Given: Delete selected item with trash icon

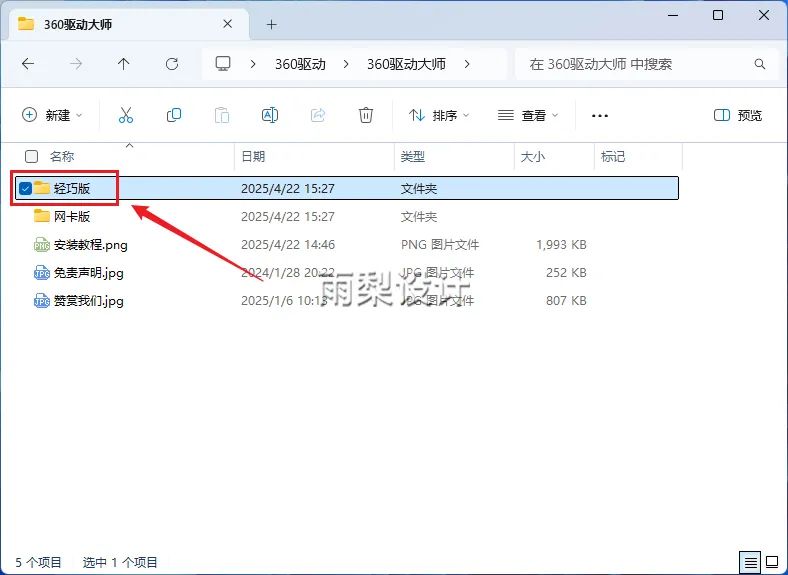Looking at the screenshot, I should (x=366, y=115).
